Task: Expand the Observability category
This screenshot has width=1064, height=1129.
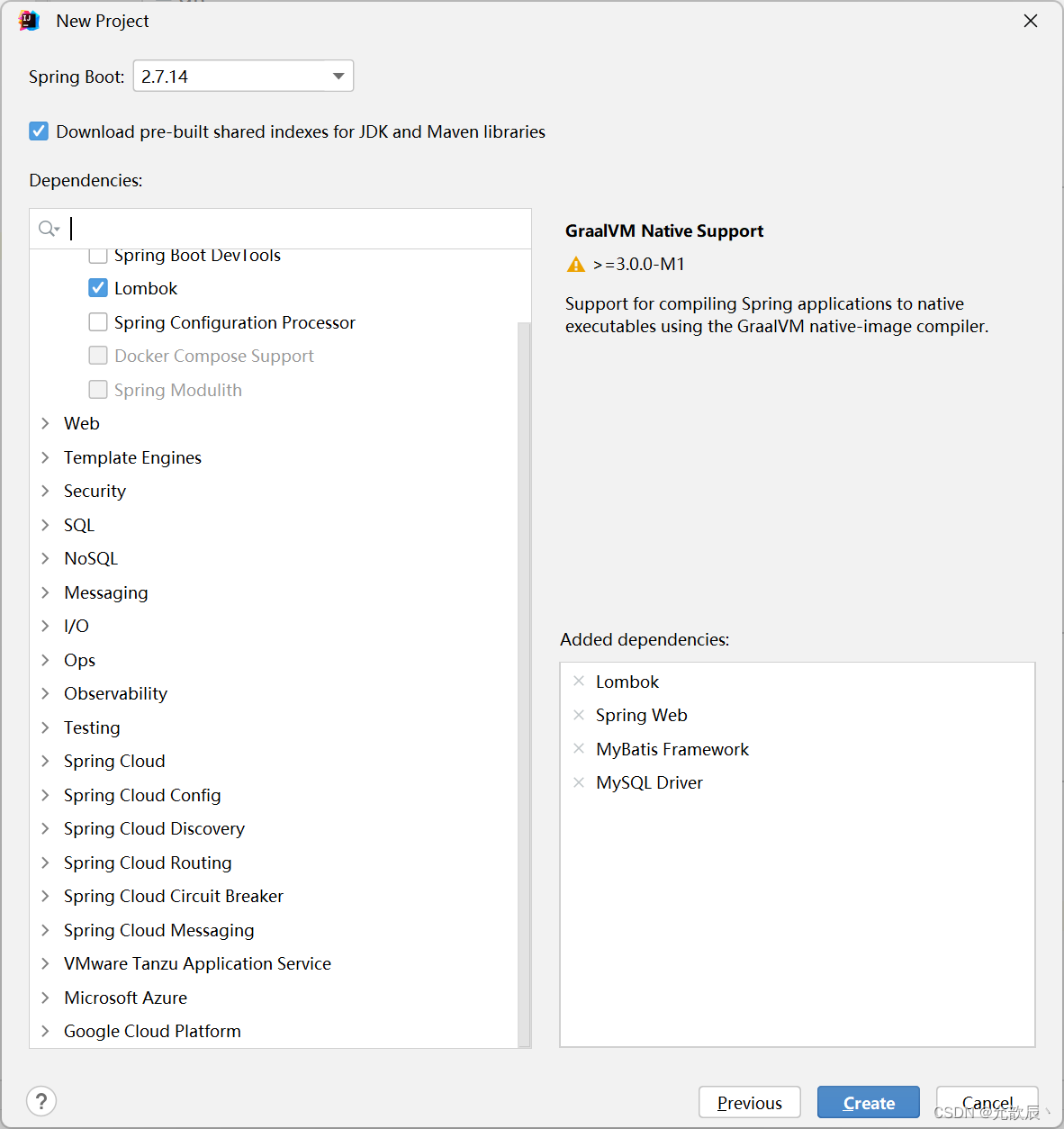Action: click(45, 693)
